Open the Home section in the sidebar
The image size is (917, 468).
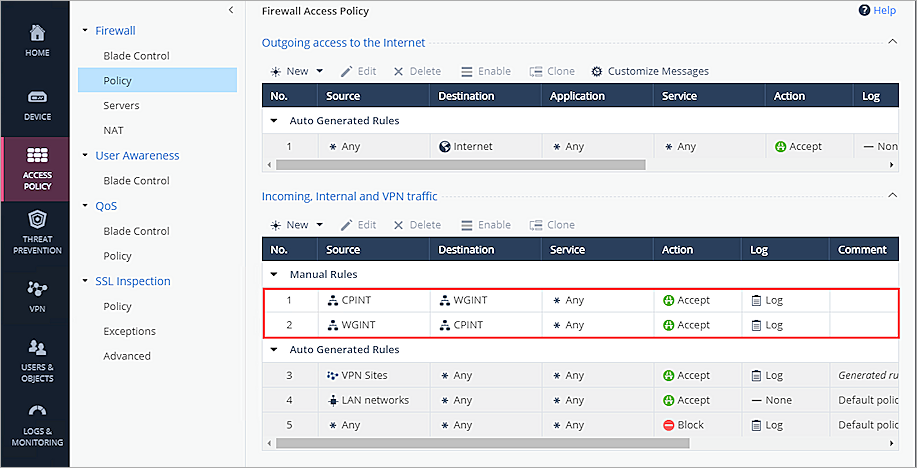tap(36, 40)
